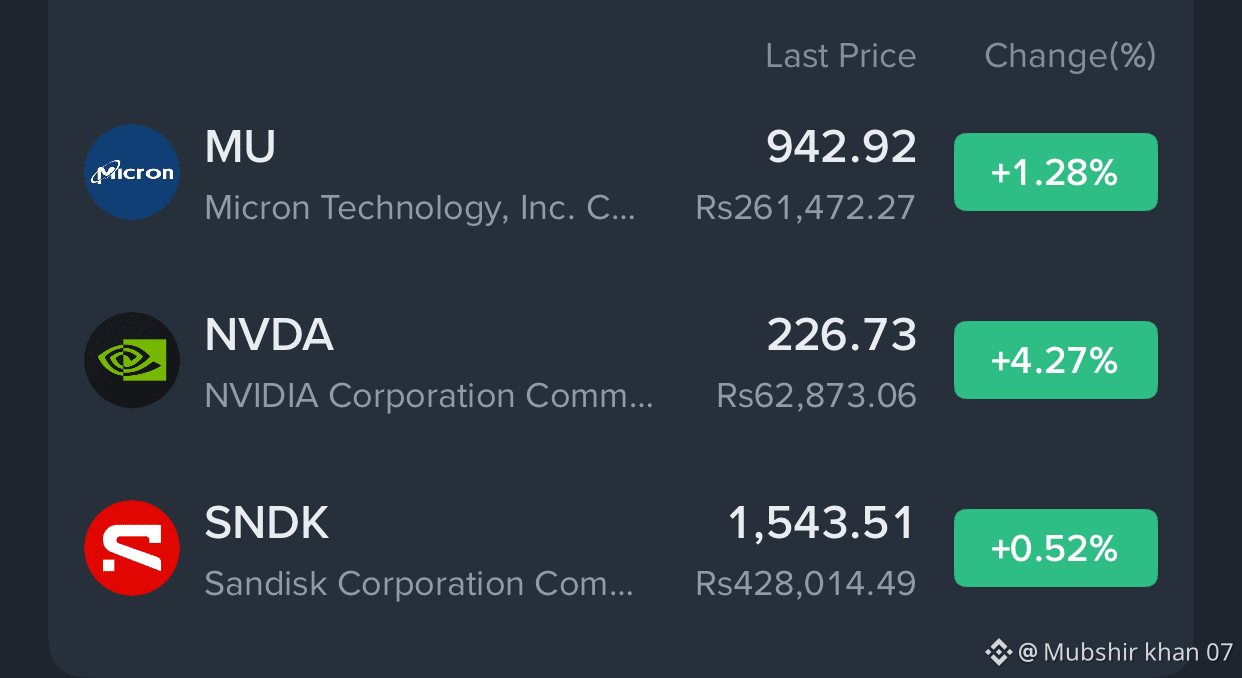Sort by the Change(%) column header
Image resolution: width=1242 pixels, height=678 pixels.
(1070, 56)
